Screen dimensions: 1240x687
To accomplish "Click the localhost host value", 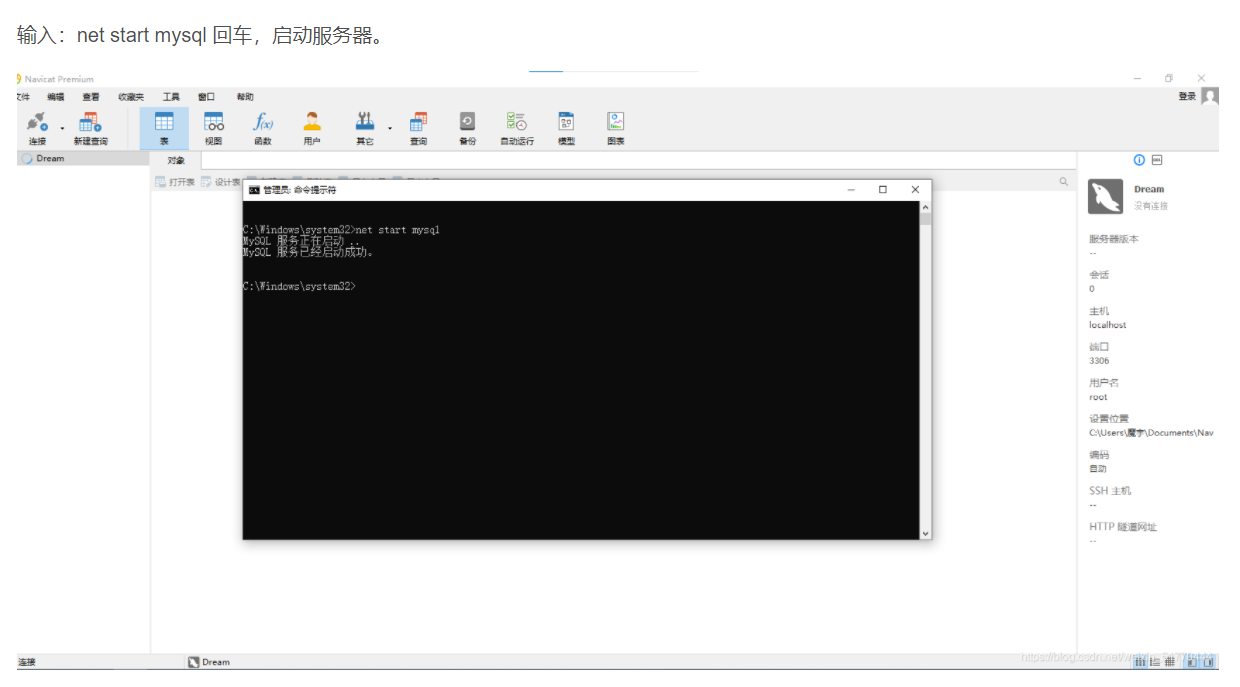I will [1108, 325].
